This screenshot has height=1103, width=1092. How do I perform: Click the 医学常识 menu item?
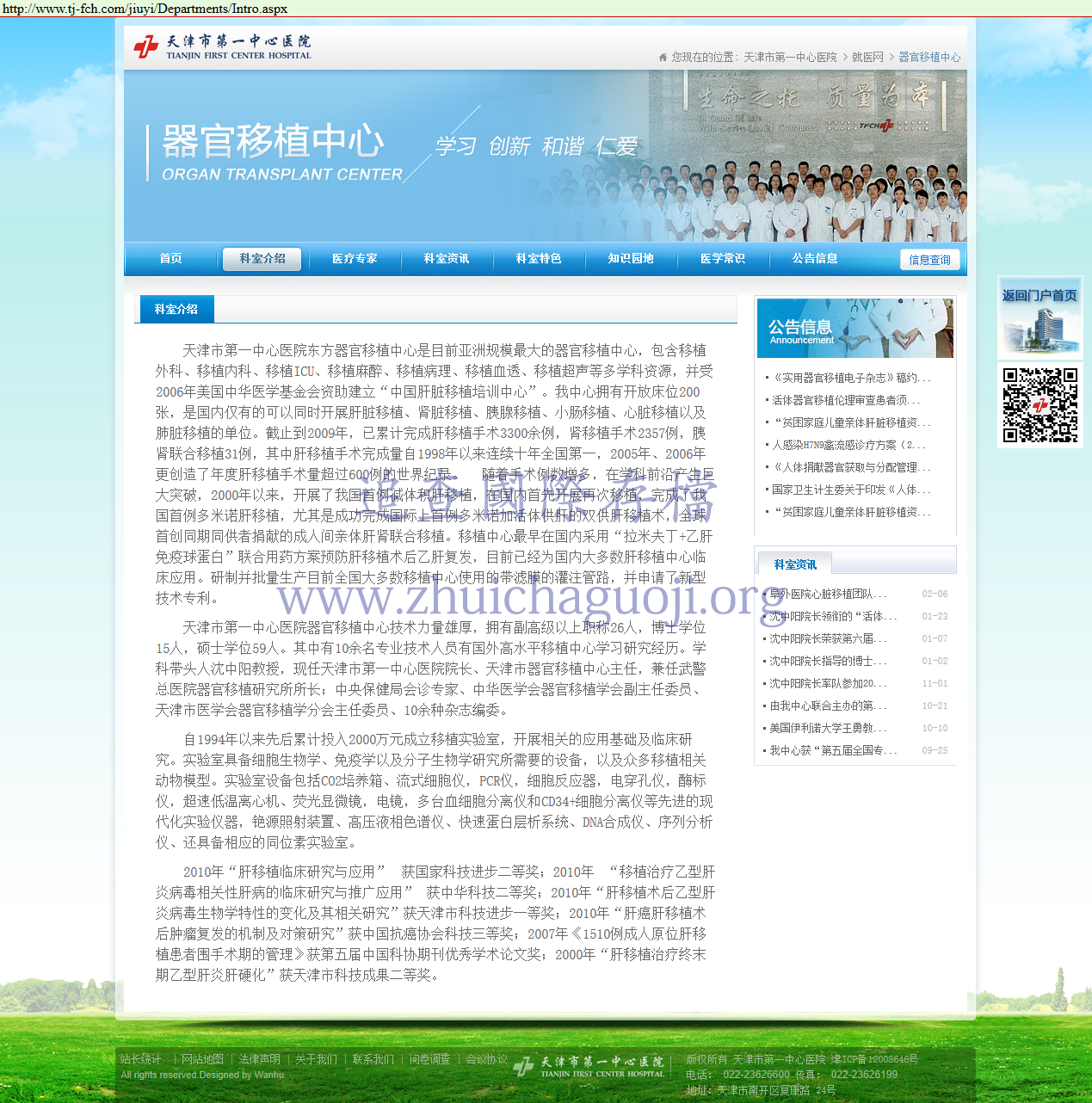[x=723, y=259]
